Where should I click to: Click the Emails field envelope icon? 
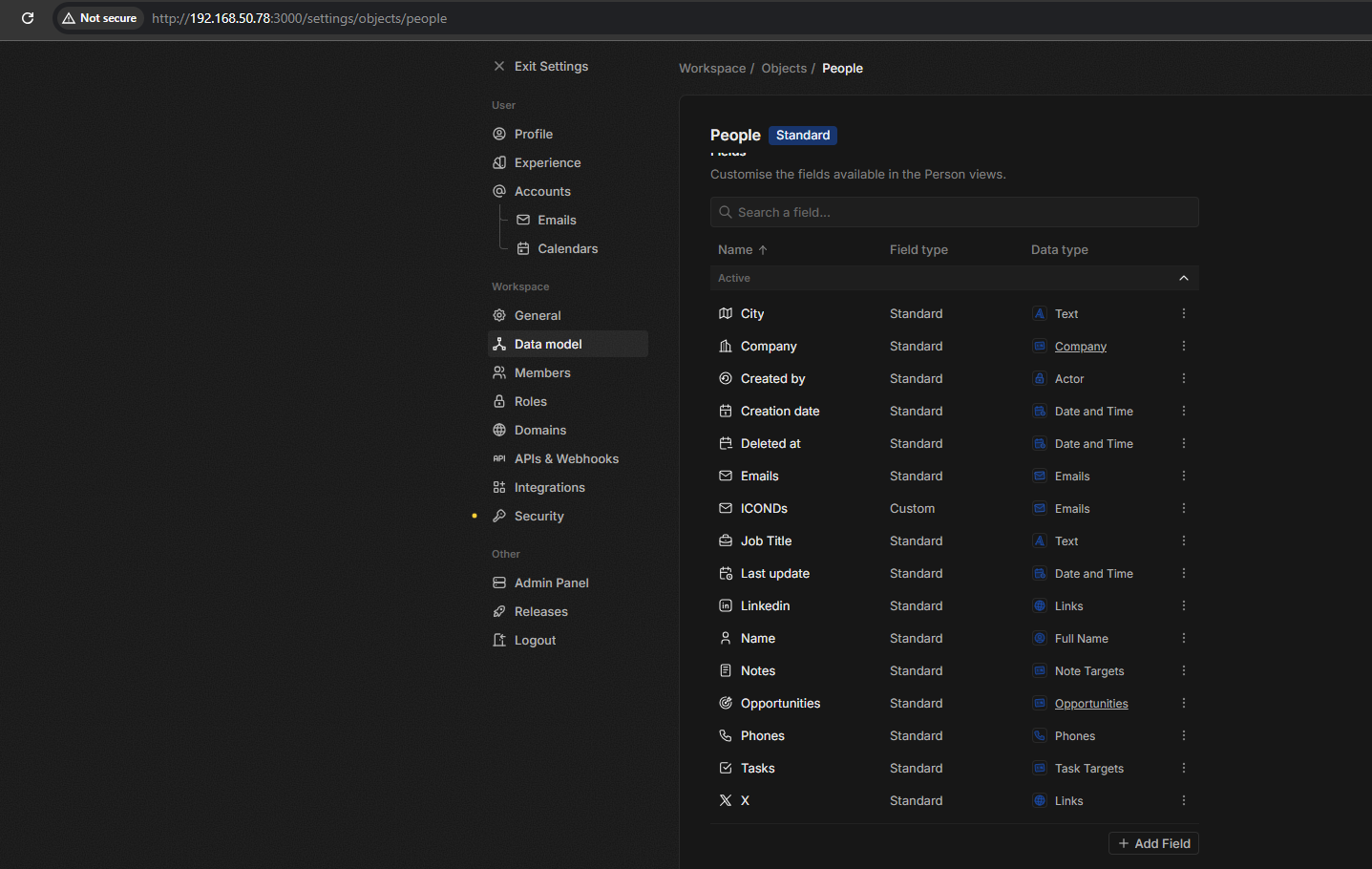click(x=726, y=476)
